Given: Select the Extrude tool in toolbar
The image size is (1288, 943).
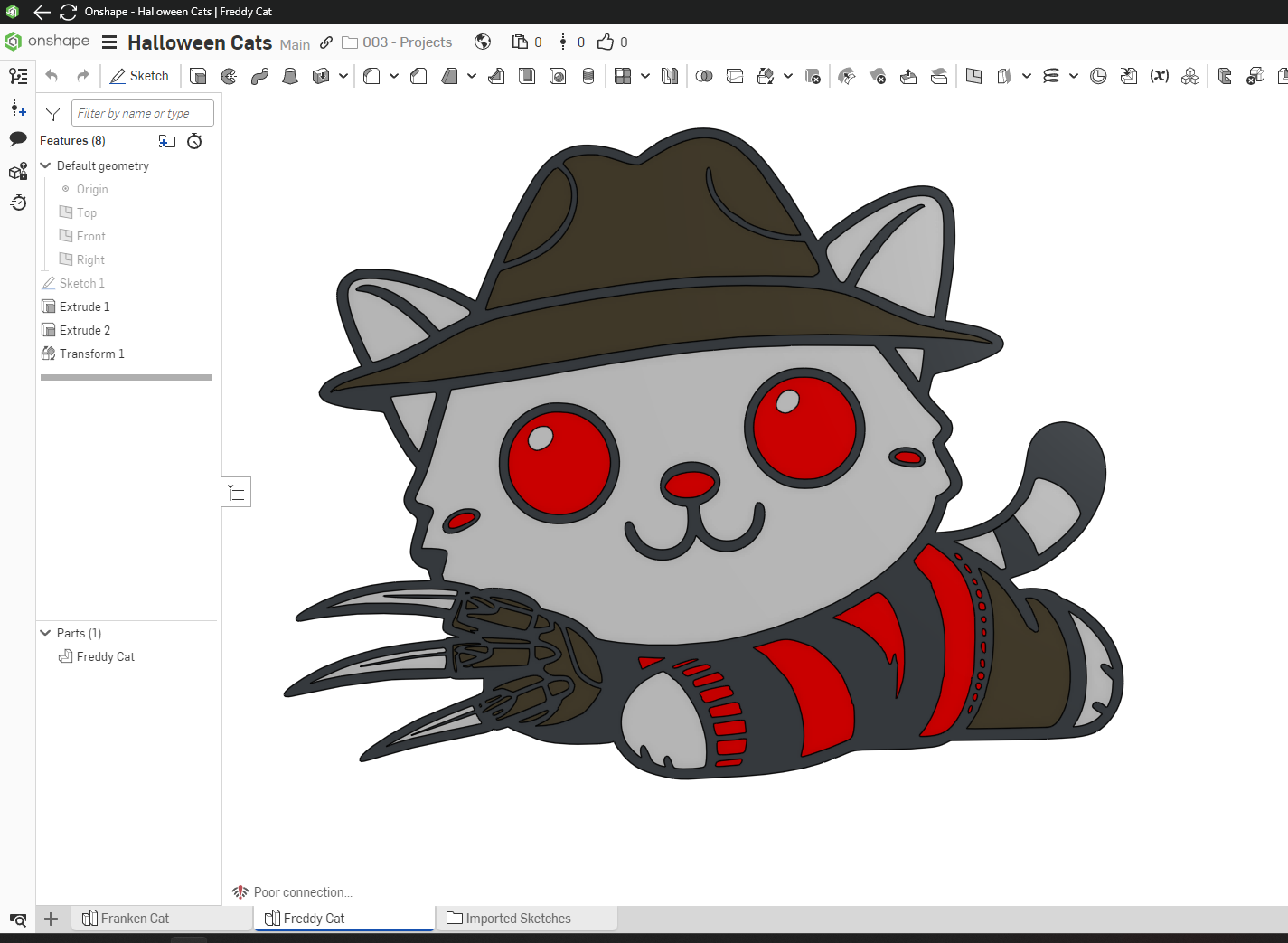Looking at the screenshot, I should click(x=198, y=76).
